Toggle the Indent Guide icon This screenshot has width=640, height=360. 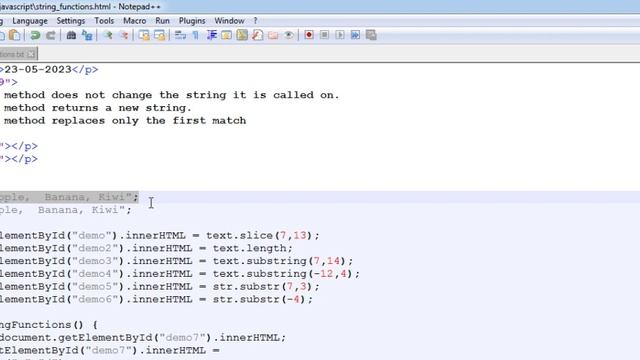pos(211,36)
